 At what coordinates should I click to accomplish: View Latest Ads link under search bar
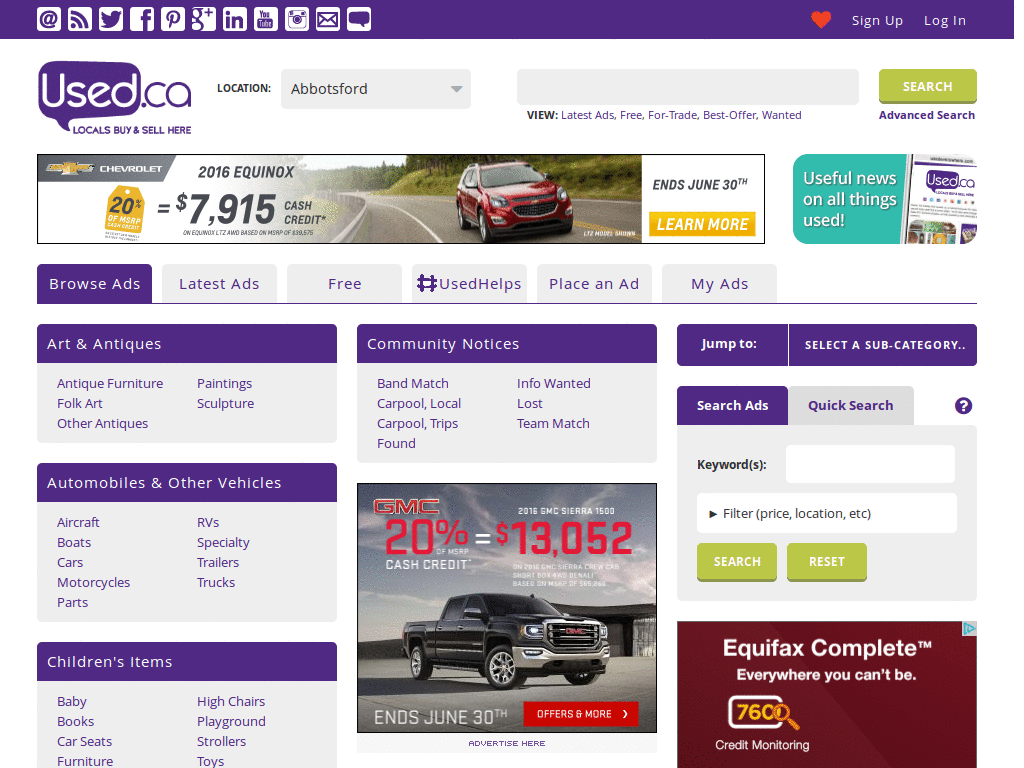588,115
